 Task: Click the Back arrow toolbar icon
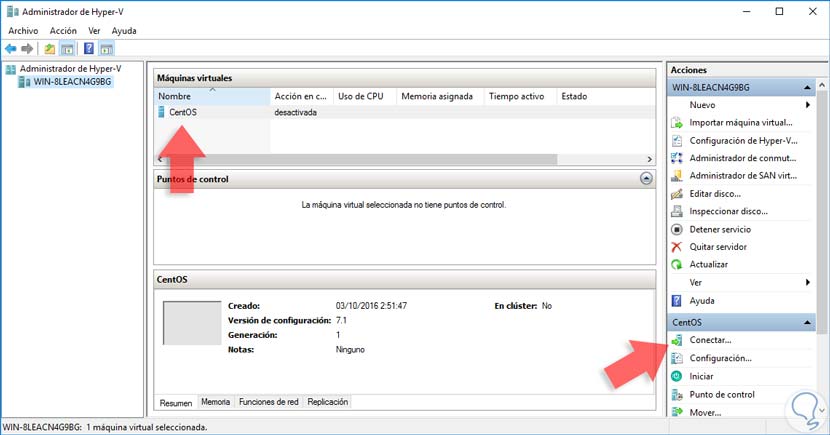[x=11, y=49]
